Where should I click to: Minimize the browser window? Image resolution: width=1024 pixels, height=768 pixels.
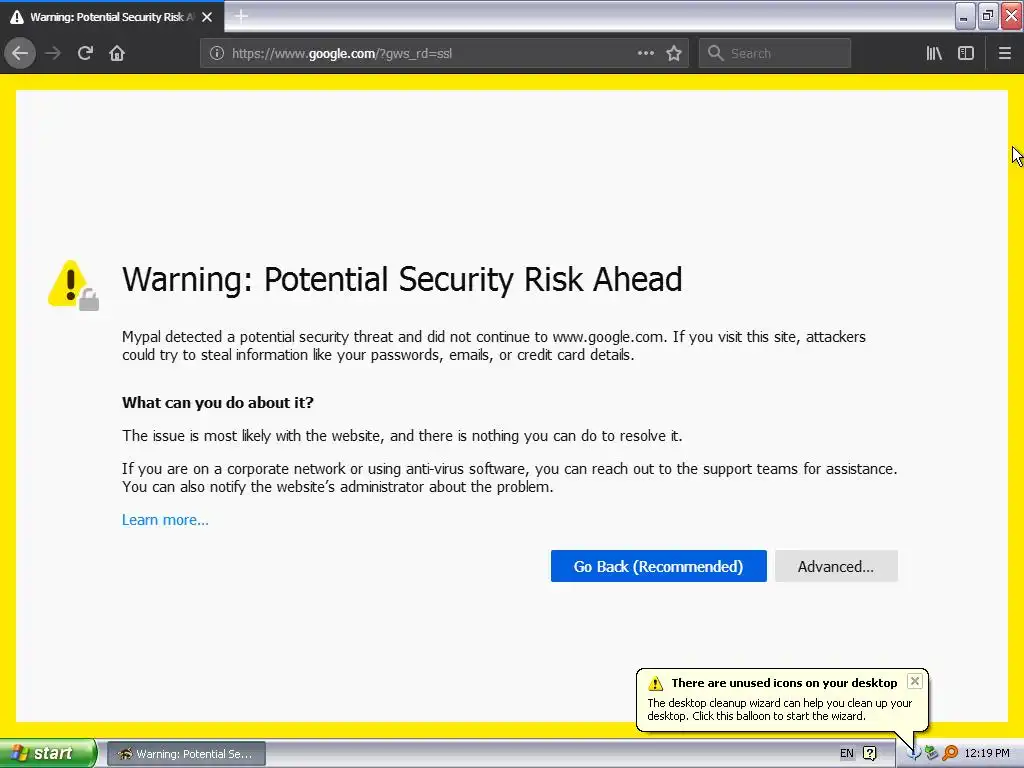click(x=964, y=16)
